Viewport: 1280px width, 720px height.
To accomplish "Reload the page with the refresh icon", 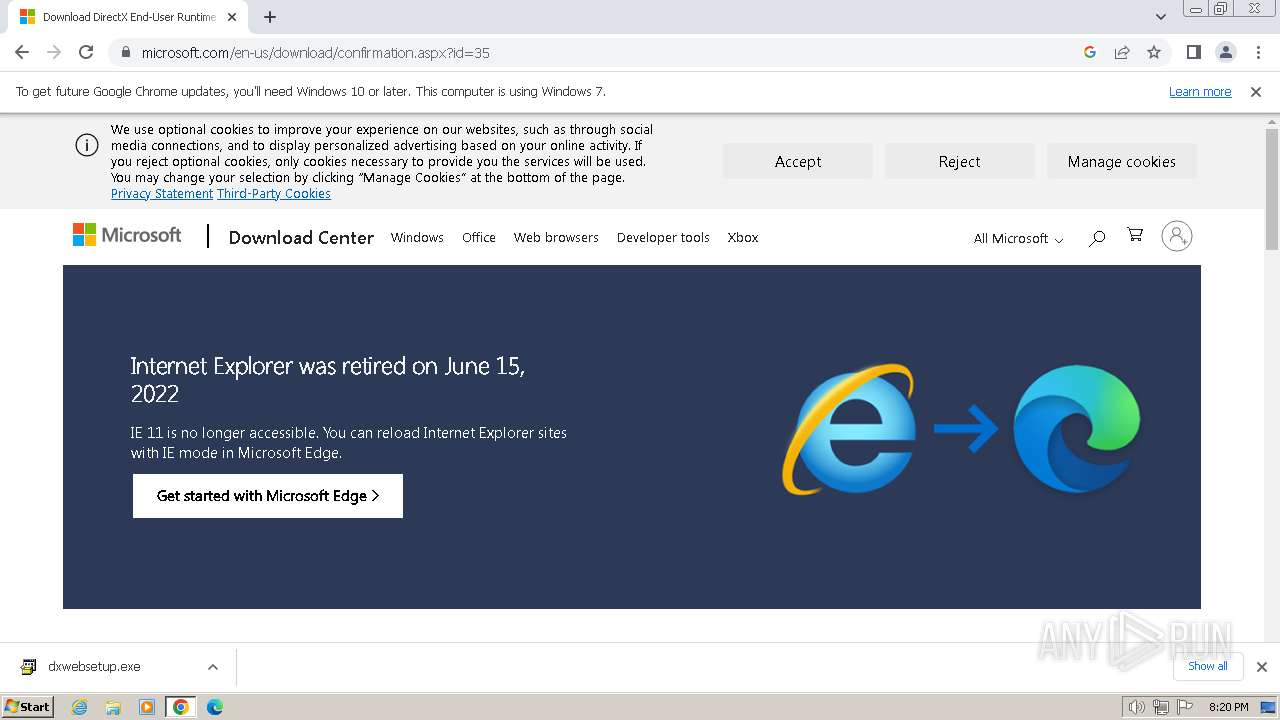I will click(86, 52).
